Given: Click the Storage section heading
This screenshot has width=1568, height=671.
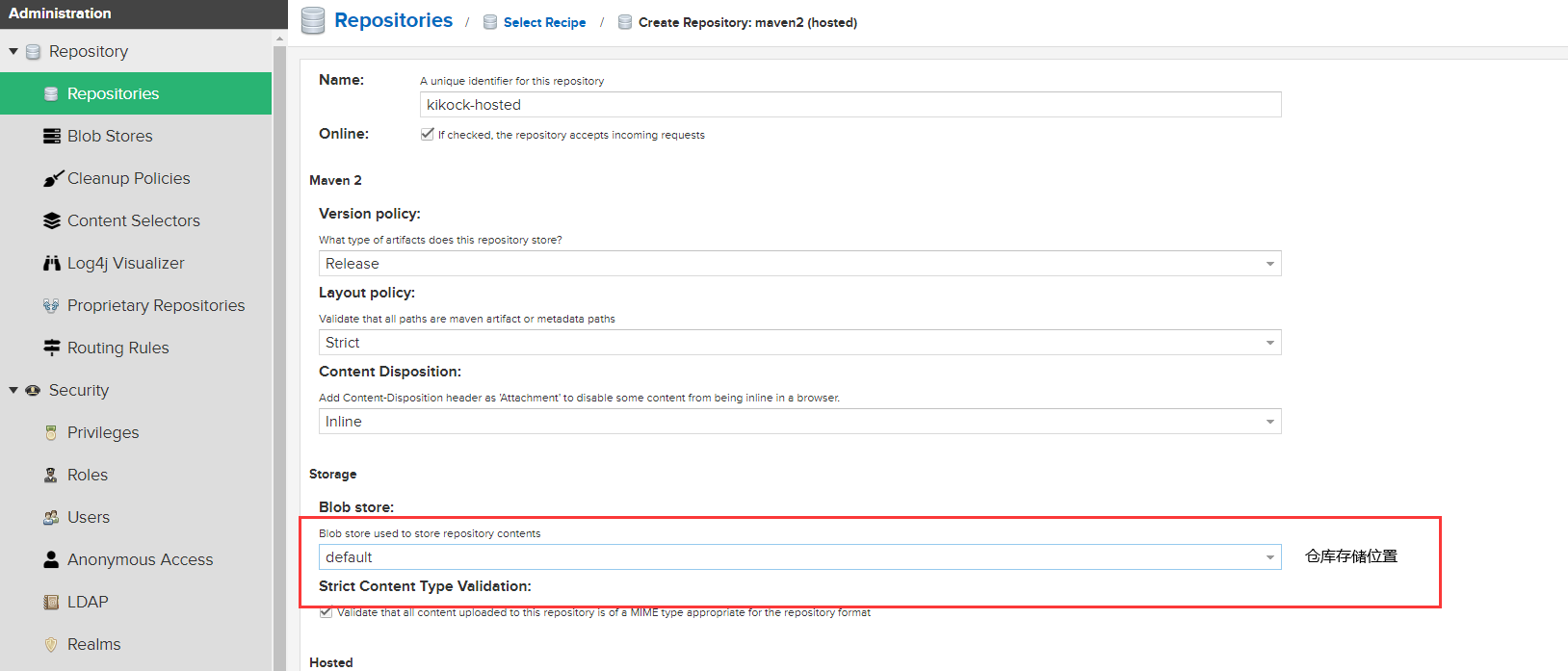Looking at the screenshot, I should (x=332, y=474).
